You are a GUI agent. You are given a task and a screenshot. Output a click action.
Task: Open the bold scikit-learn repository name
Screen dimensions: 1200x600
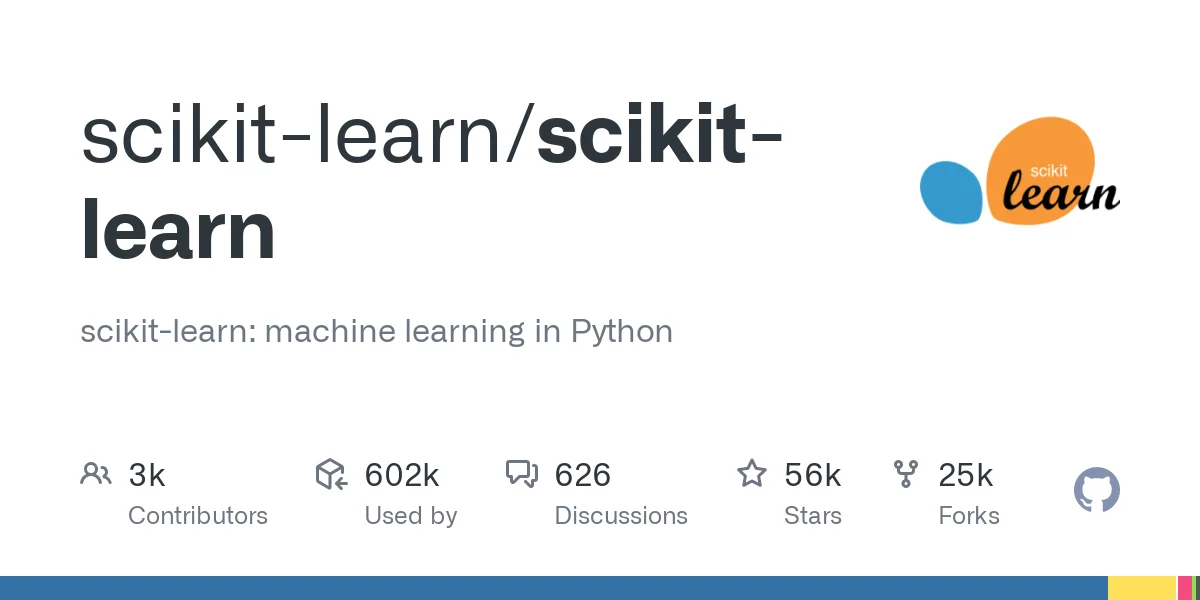click(x=430, y=190)
